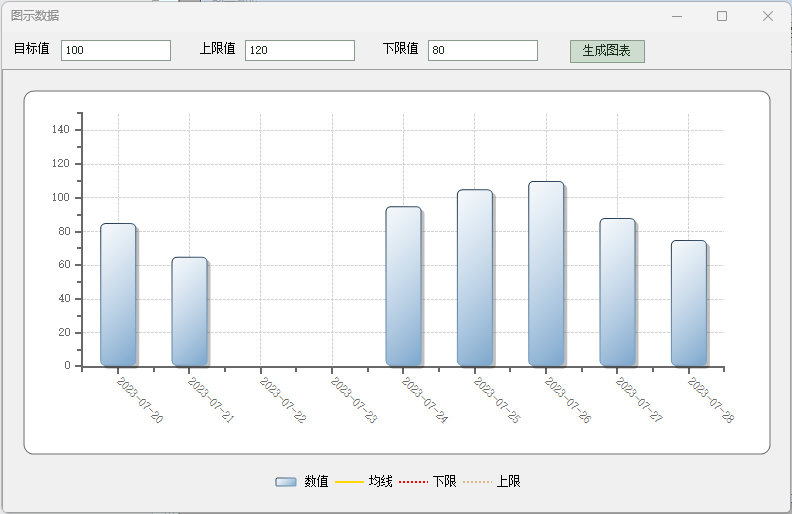Select the 2023-07-24 bar in chart
The width and height of the screenshot is (792, 514).
click(403, 287)
